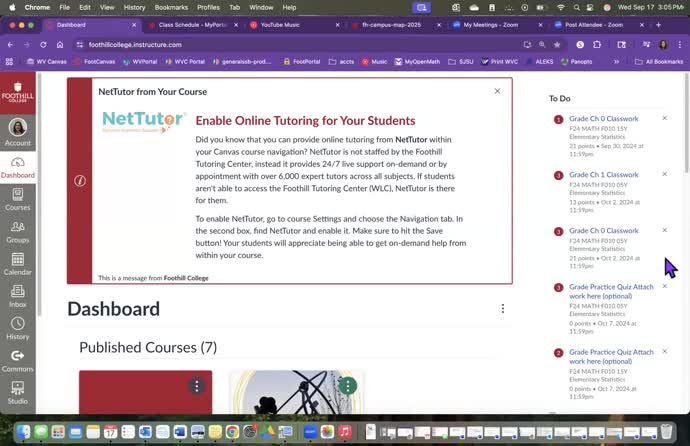Go to Dashboard in Canvas sidebar
This screenshot has height=446, width=690.
coord(18,168)
